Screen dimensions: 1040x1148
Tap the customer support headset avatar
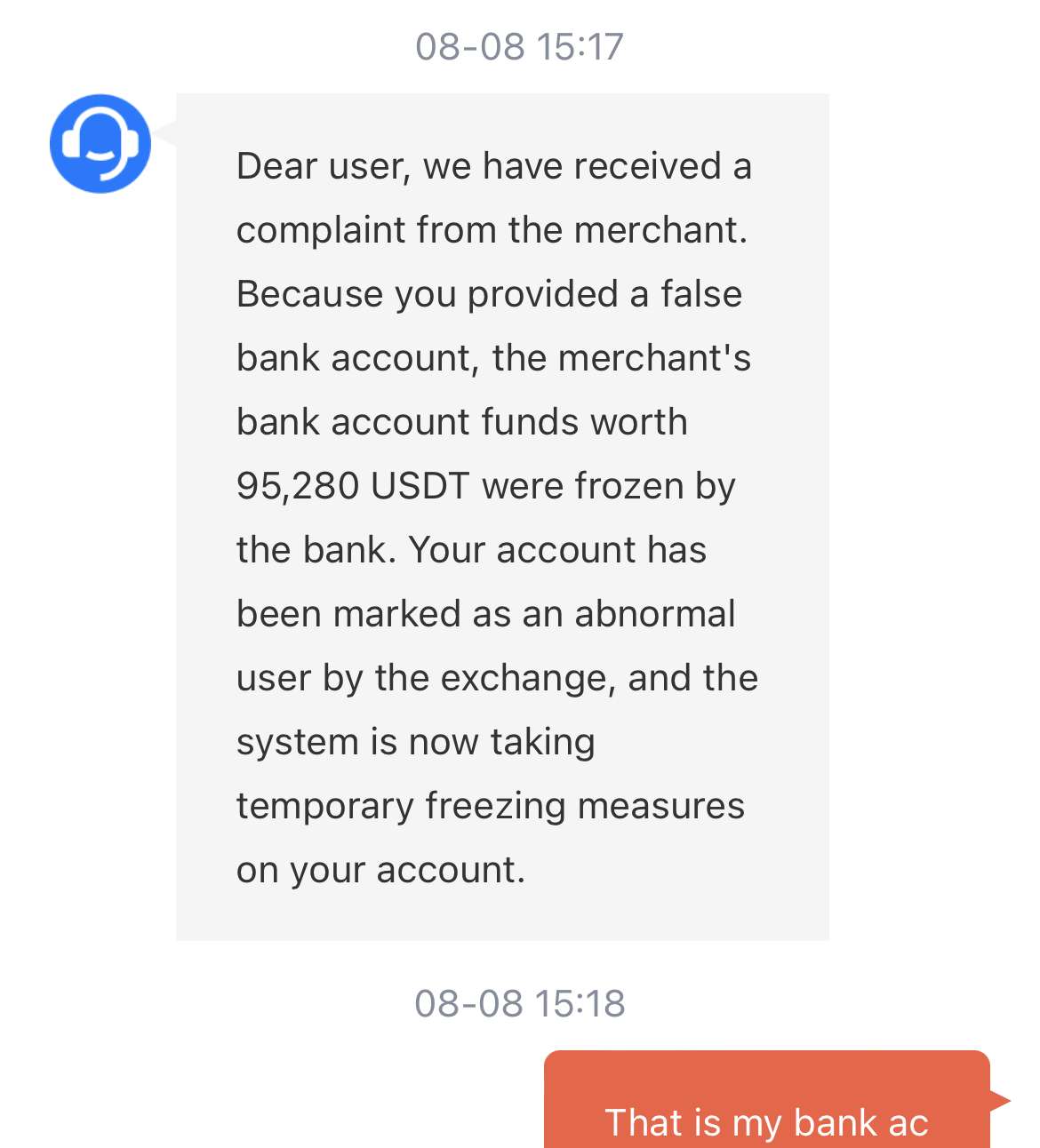click(100, 143)
